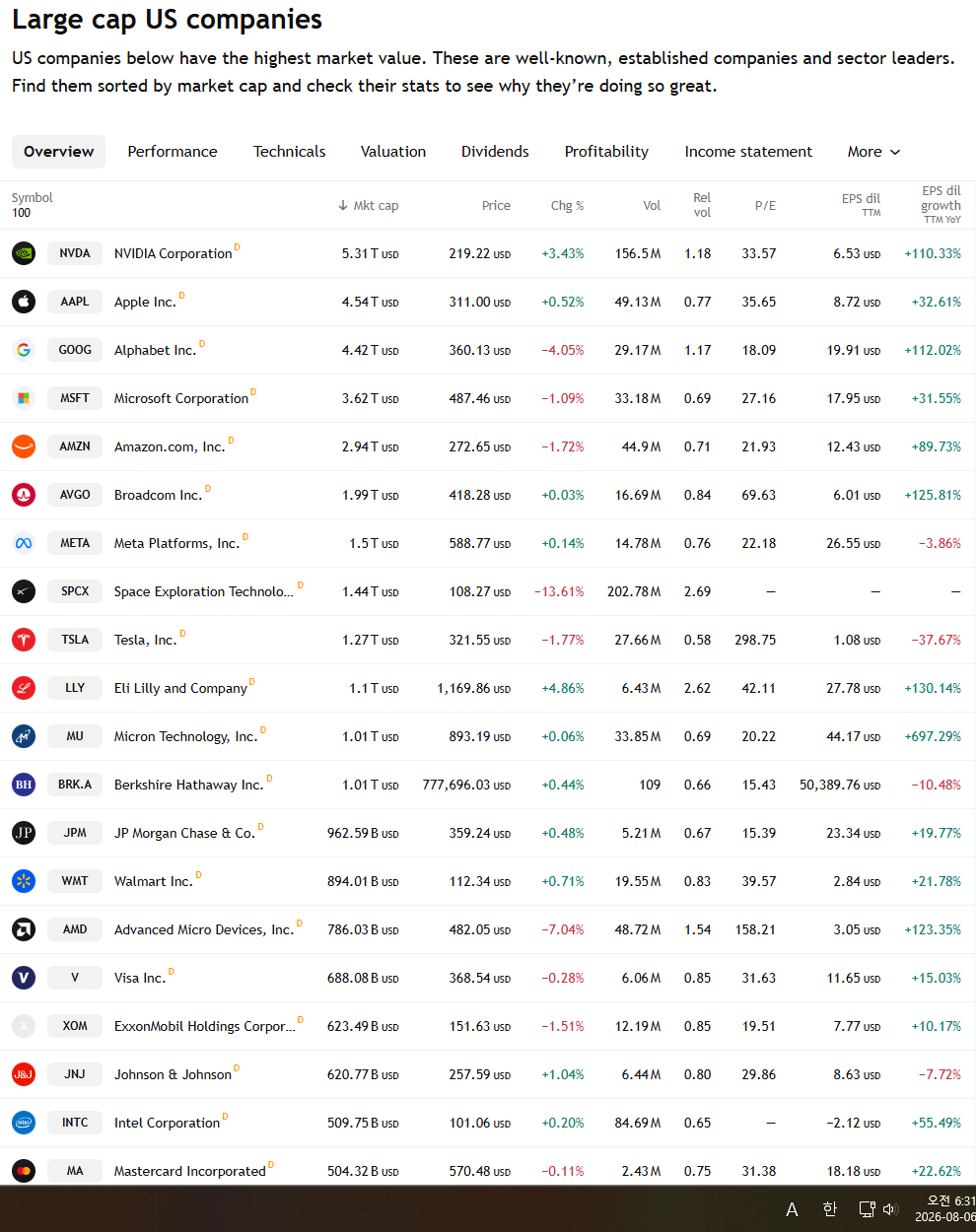Click the MU ticker symbol badge

tap(75, 736)
